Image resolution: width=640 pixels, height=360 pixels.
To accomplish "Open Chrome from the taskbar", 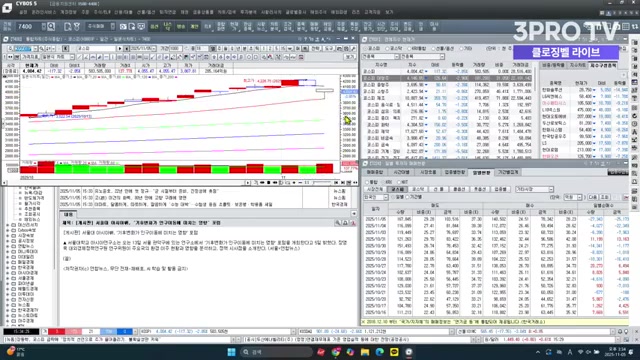I will coord(336,352).
